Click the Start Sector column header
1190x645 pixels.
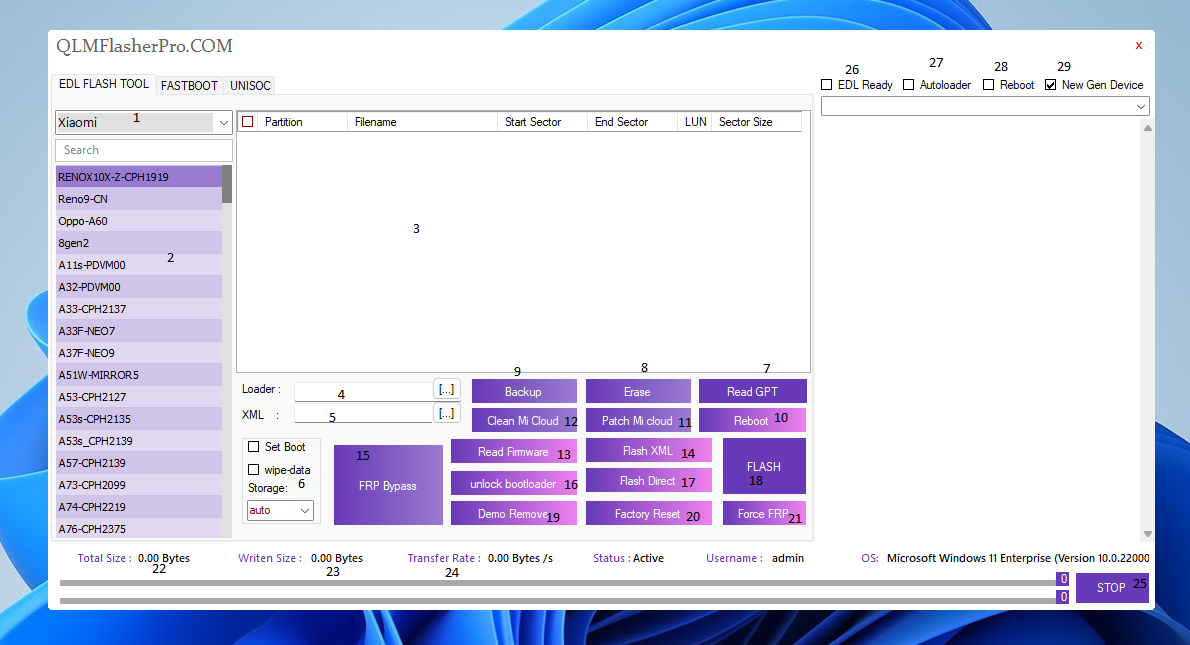[x=542, y=121]
